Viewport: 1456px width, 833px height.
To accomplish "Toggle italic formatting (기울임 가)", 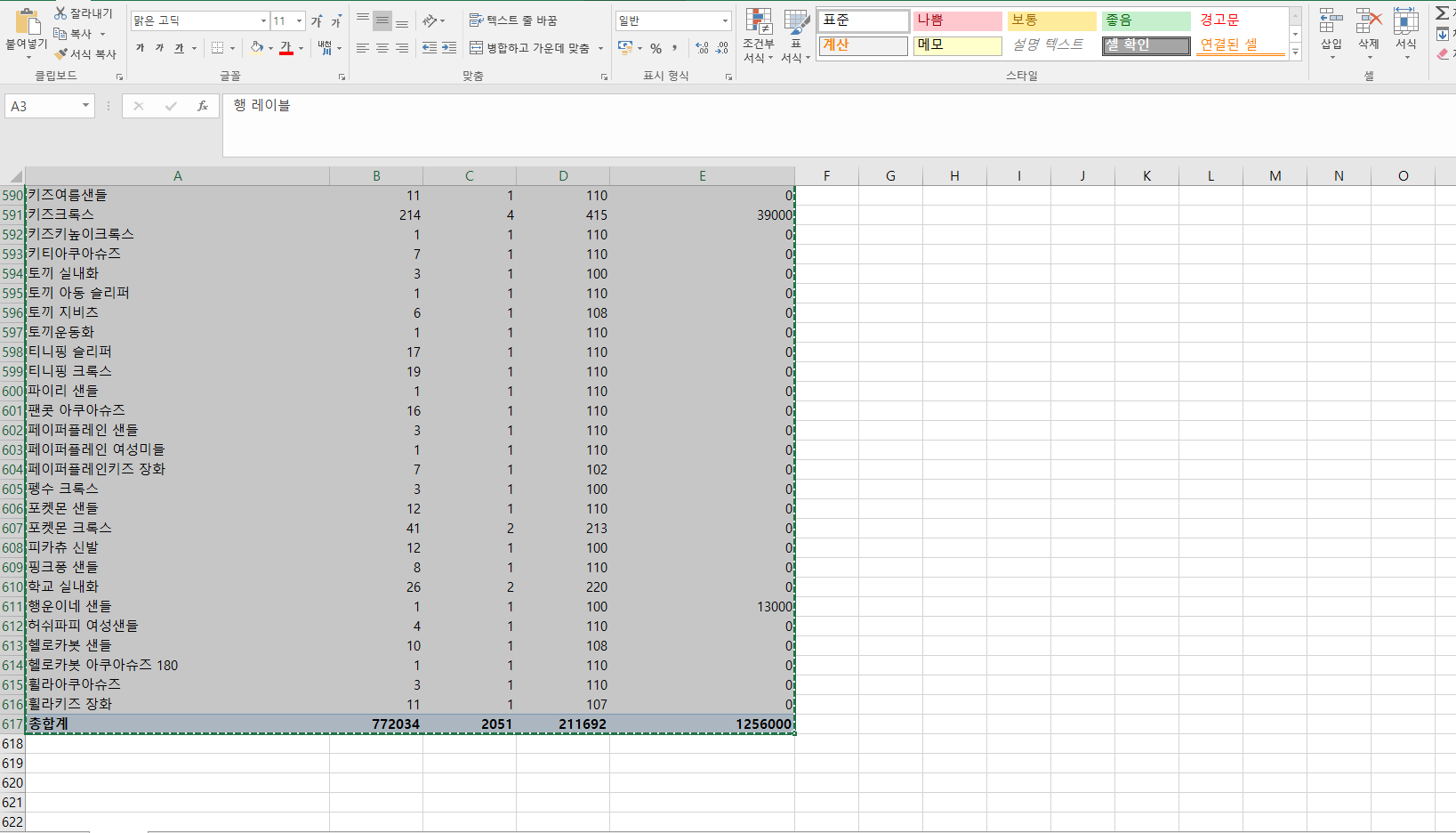I will pos(159,47).
